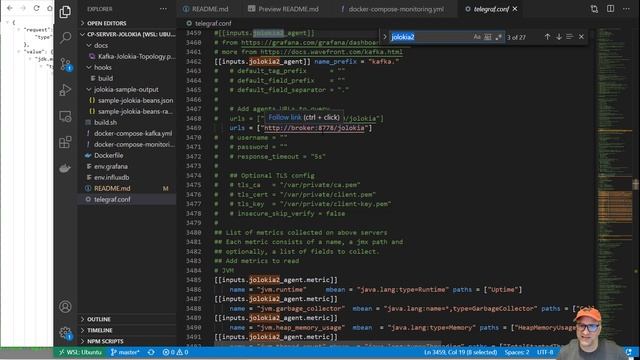Open WSL: Ubuntu remote indicator
Screen dimensions: 640x360
(x=80, y=352)
